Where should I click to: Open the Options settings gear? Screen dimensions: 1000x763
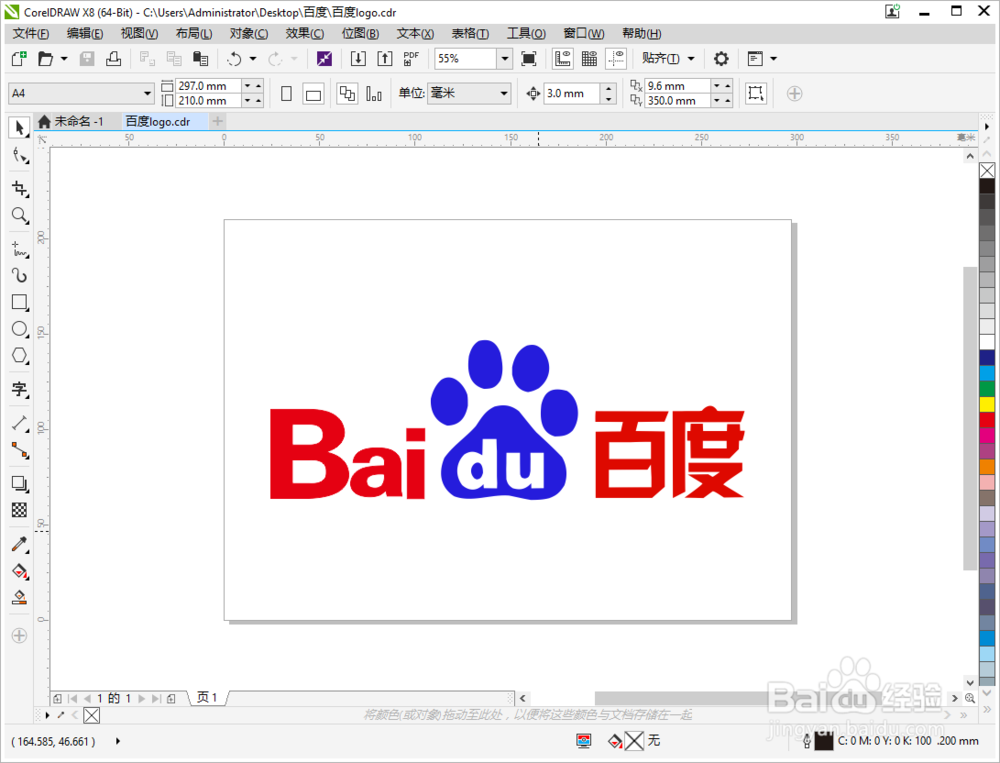(721, 58)
